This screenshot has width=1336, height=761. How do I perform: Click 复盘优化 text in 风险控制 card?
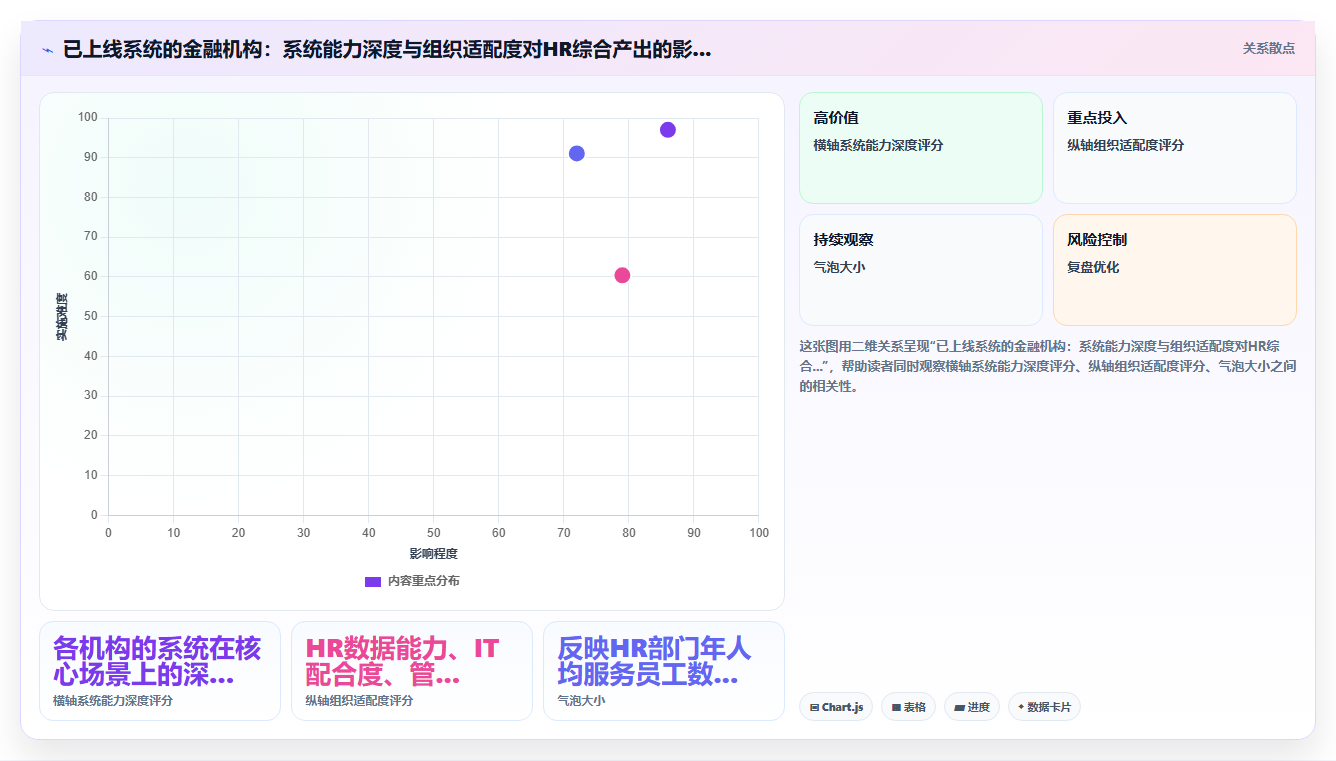[1093, 267]
